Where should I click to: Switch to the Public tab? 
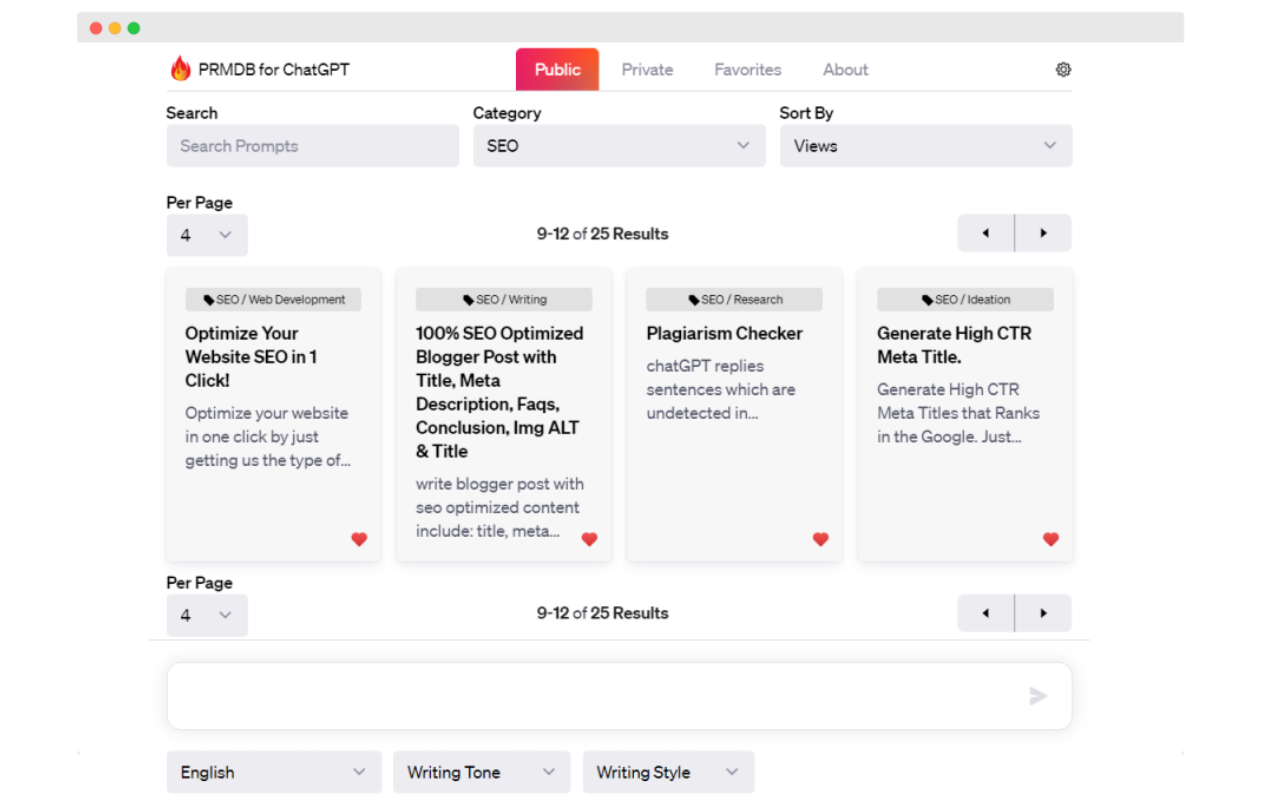click(557, 69)
